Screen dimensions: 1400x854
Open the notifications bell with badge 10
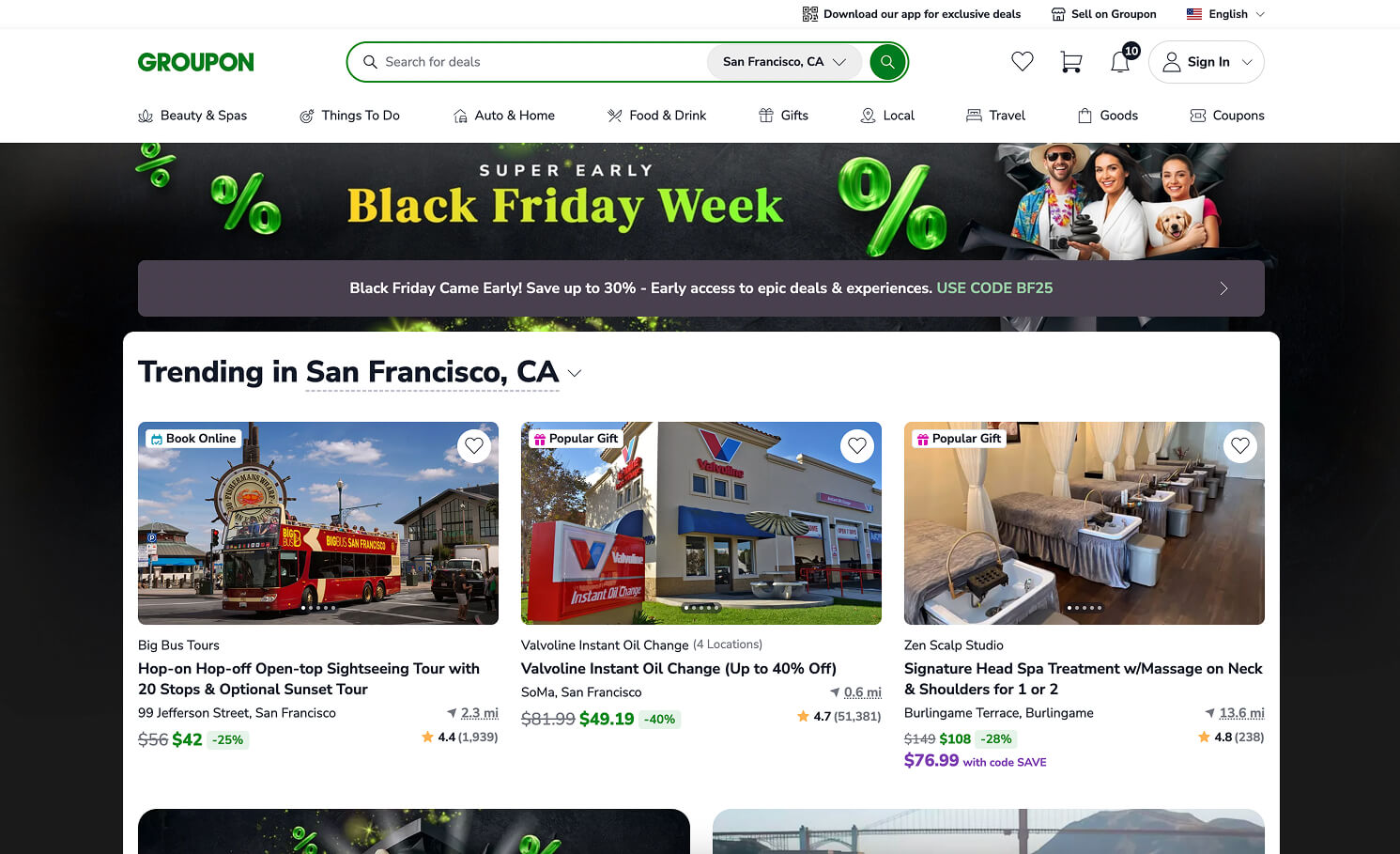pos(1120,62)
